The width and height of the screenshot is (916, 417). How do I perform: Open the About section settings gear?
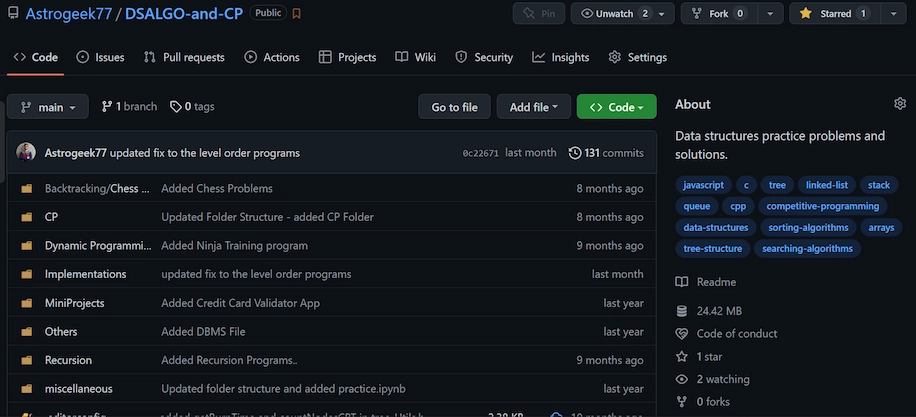pyautogui.click(x=900, y=104)
